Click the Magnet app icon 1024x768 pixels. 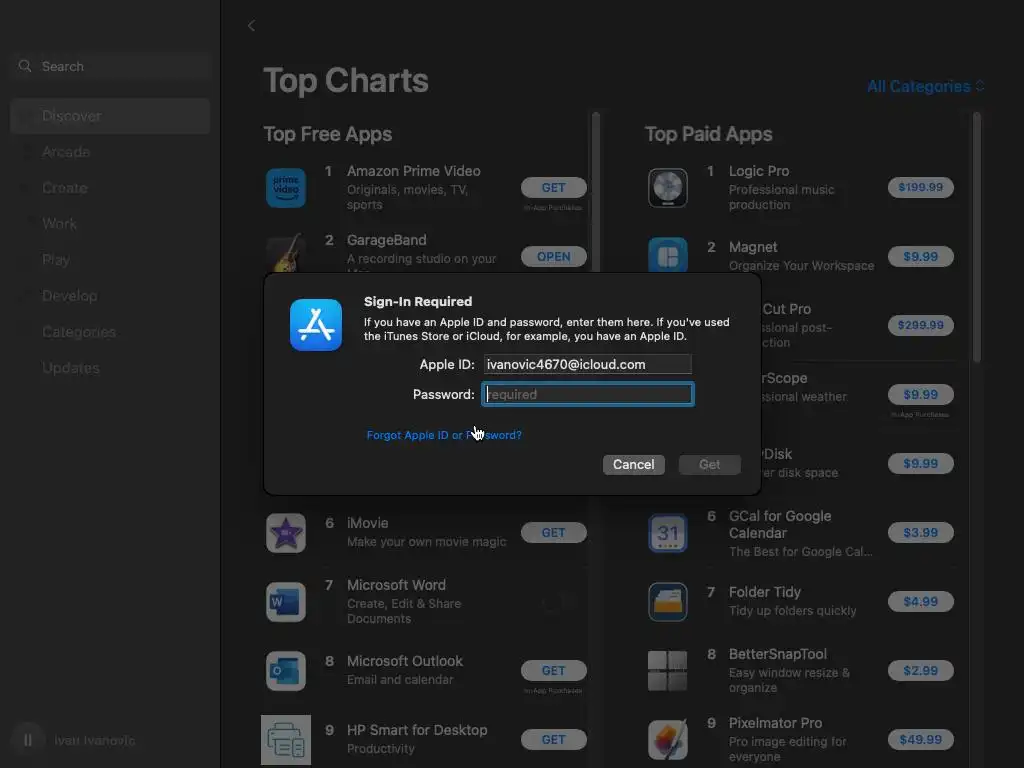click(x=667, y=255)
